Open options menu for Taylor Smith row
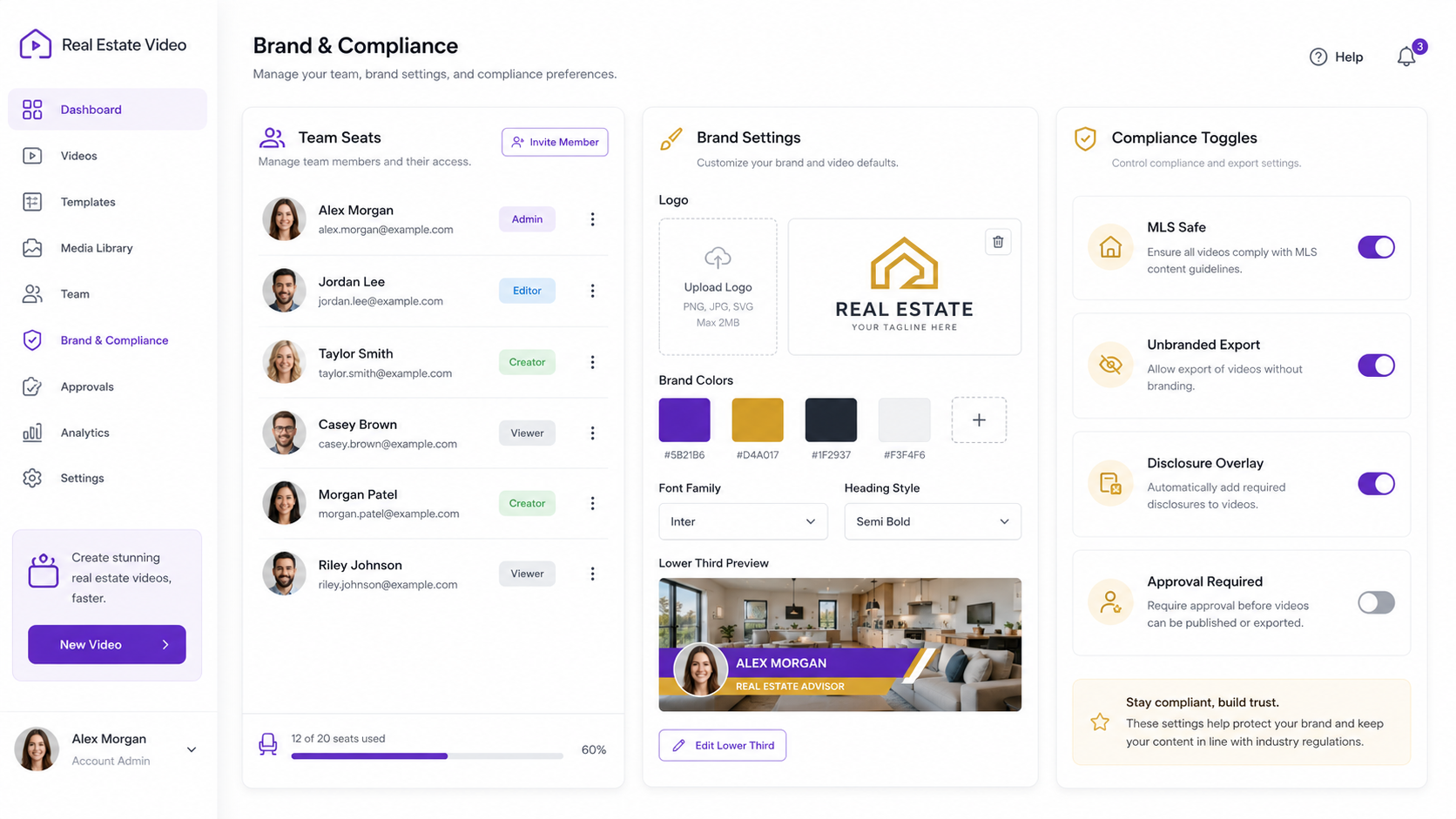This screenshot has height=819, width=1456. pyautogui.click(x=592, y=362)
